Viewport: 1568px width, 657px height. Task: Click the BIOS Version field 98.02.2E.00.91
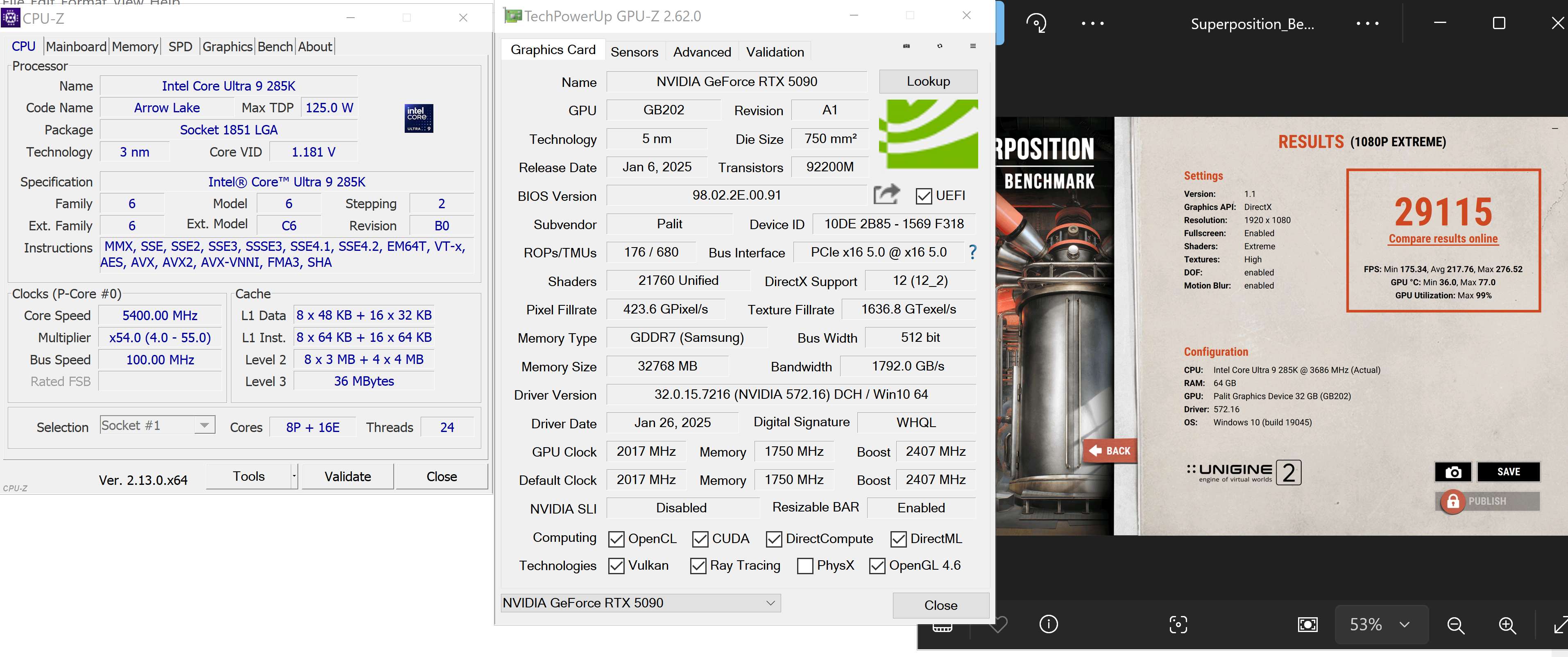pos(736,196)
